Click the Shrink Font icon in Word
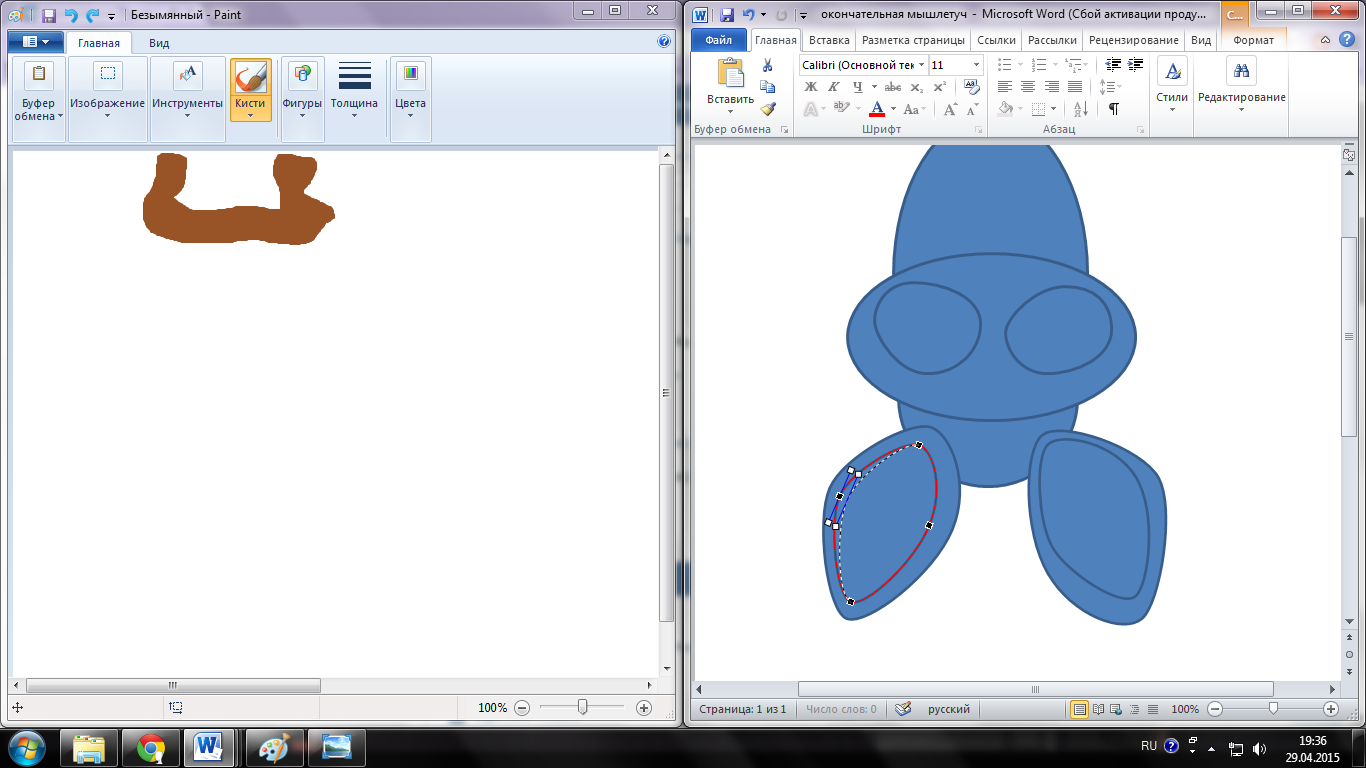Screen dimensions: 1366x768 coord(972,109)
